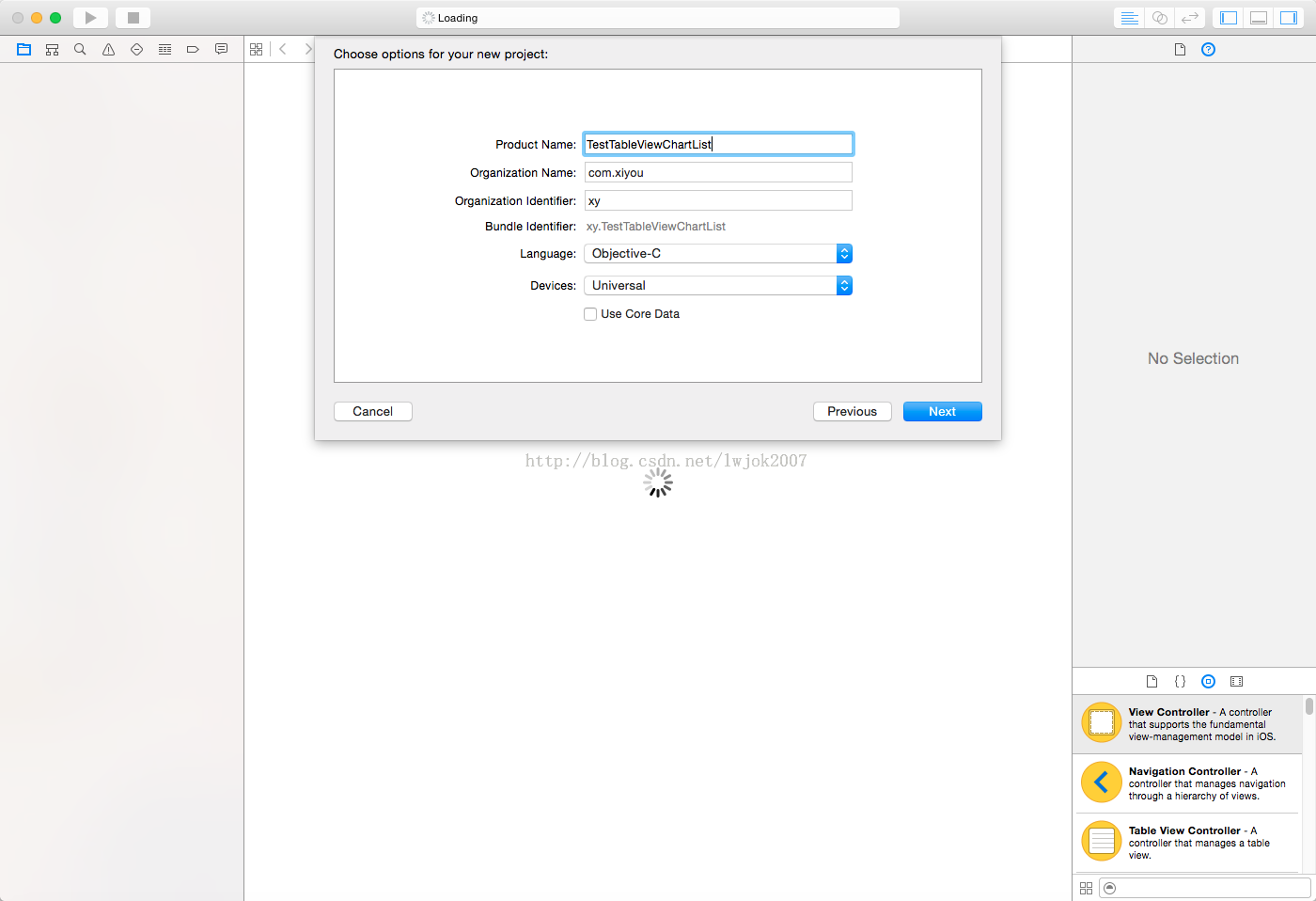1316x901 pixels.
Task: Hide the utilities right panel
Action: tap(1289, 17)
